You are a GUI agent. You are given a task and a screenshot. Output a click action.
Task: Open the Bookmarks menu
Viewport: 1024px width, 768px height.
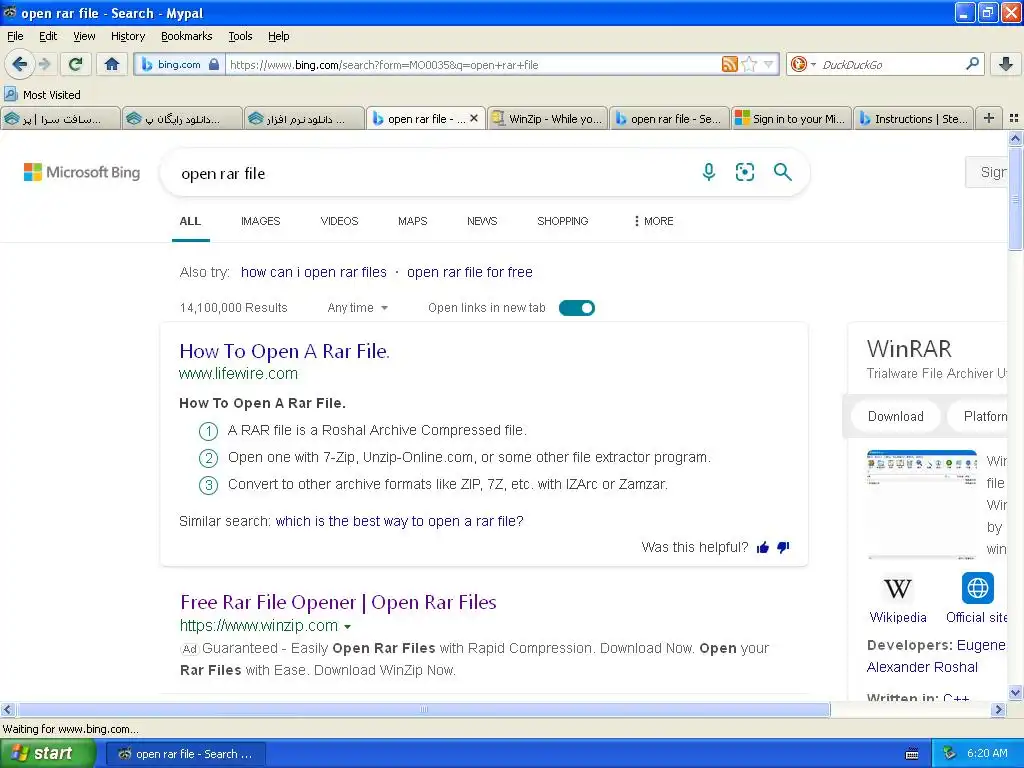point(186,36)
